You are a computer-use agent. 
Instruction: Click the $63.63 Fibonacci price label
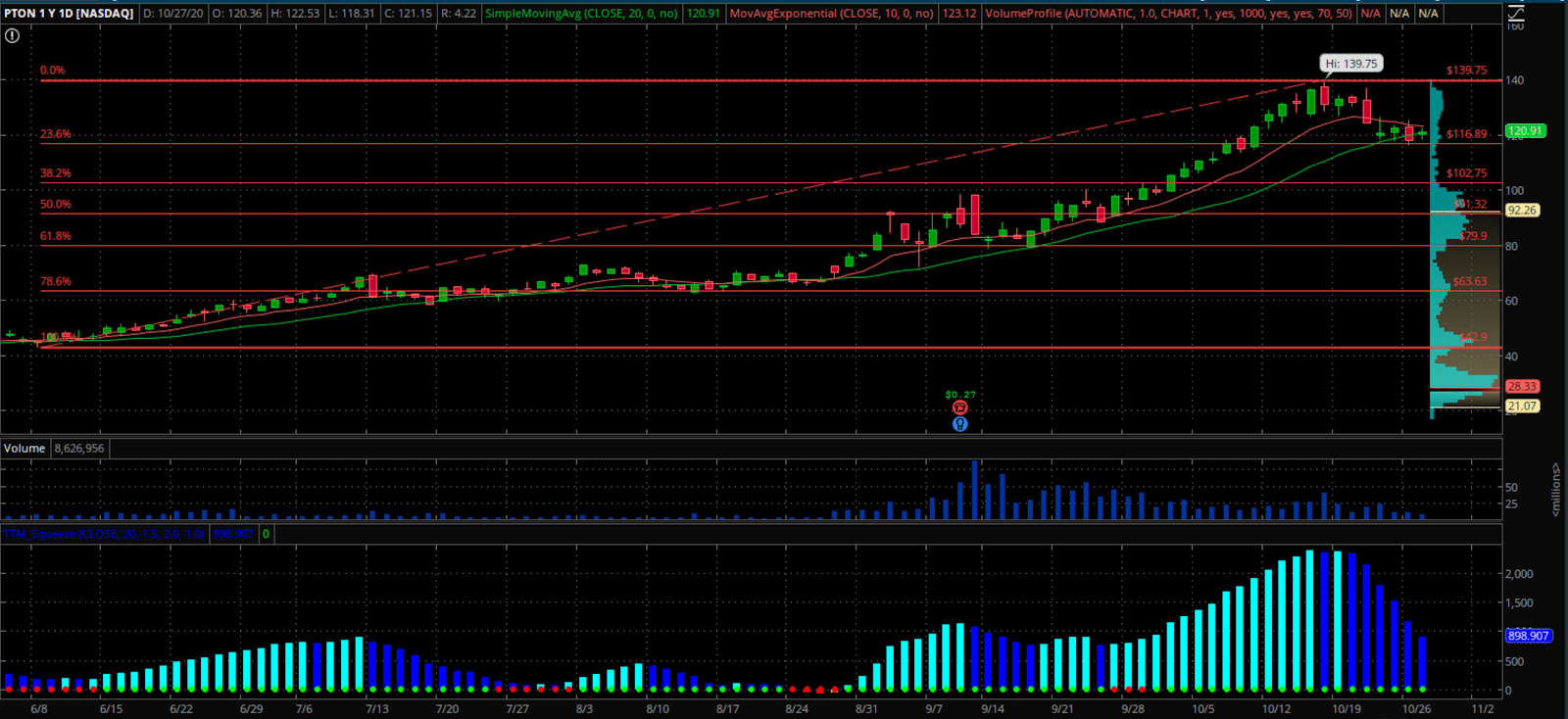[1469, 281]
